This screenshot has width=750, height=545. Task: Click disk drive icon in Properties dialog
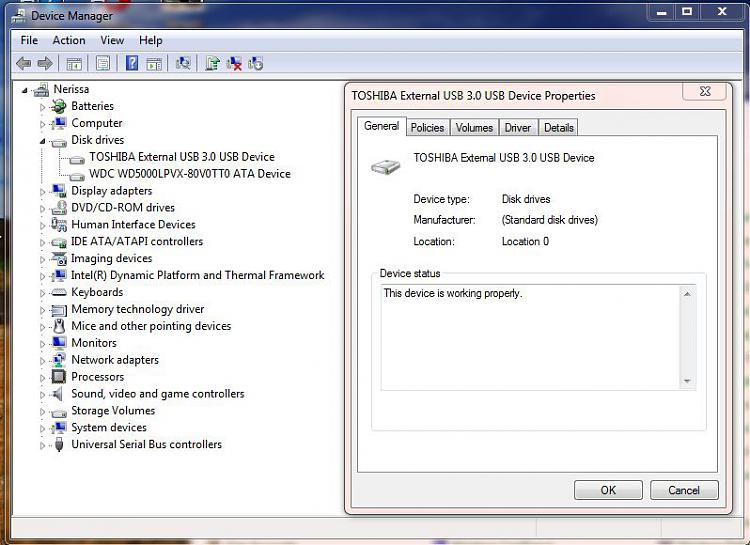(x=386, y=167)
